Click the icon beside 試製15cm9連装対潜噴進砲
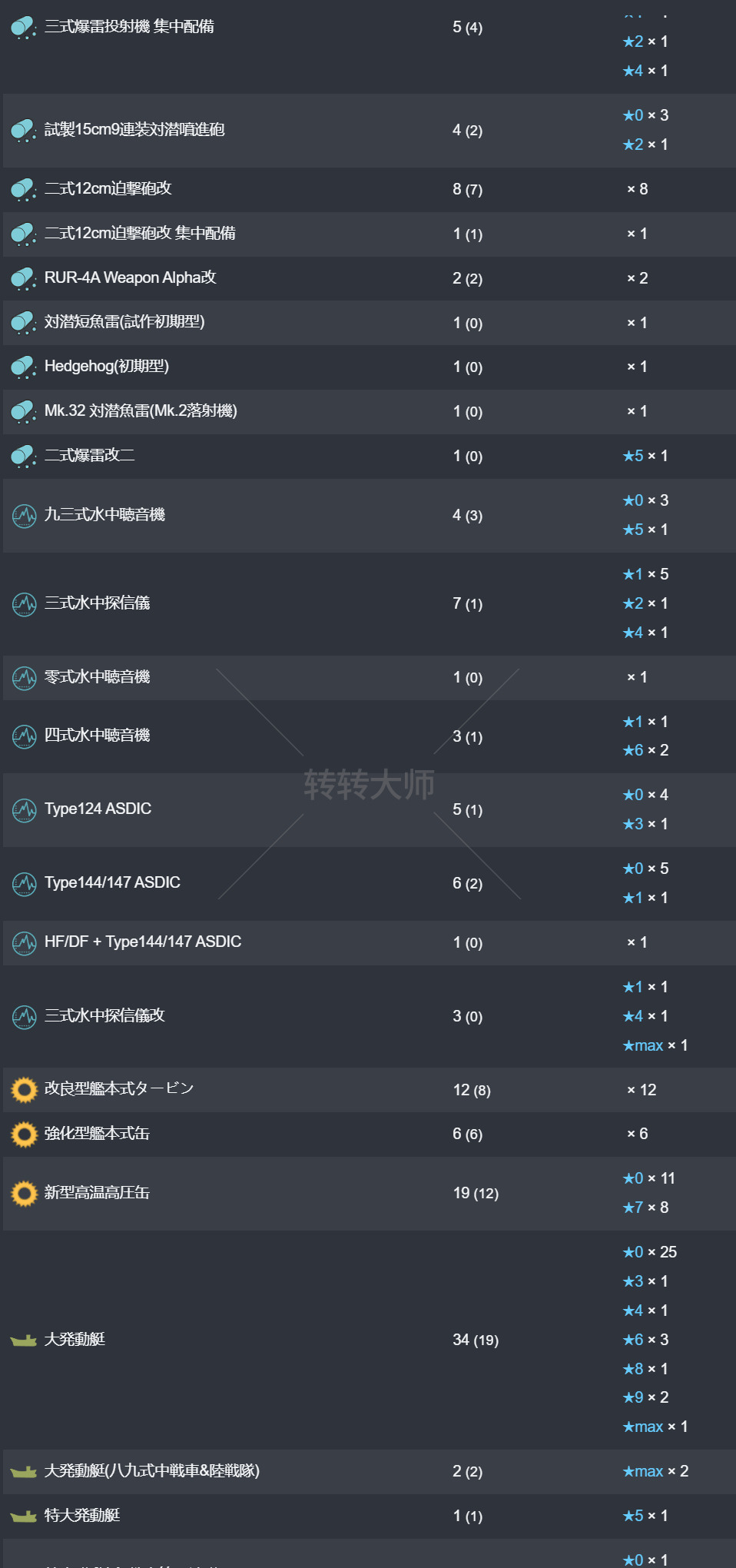 24,131
